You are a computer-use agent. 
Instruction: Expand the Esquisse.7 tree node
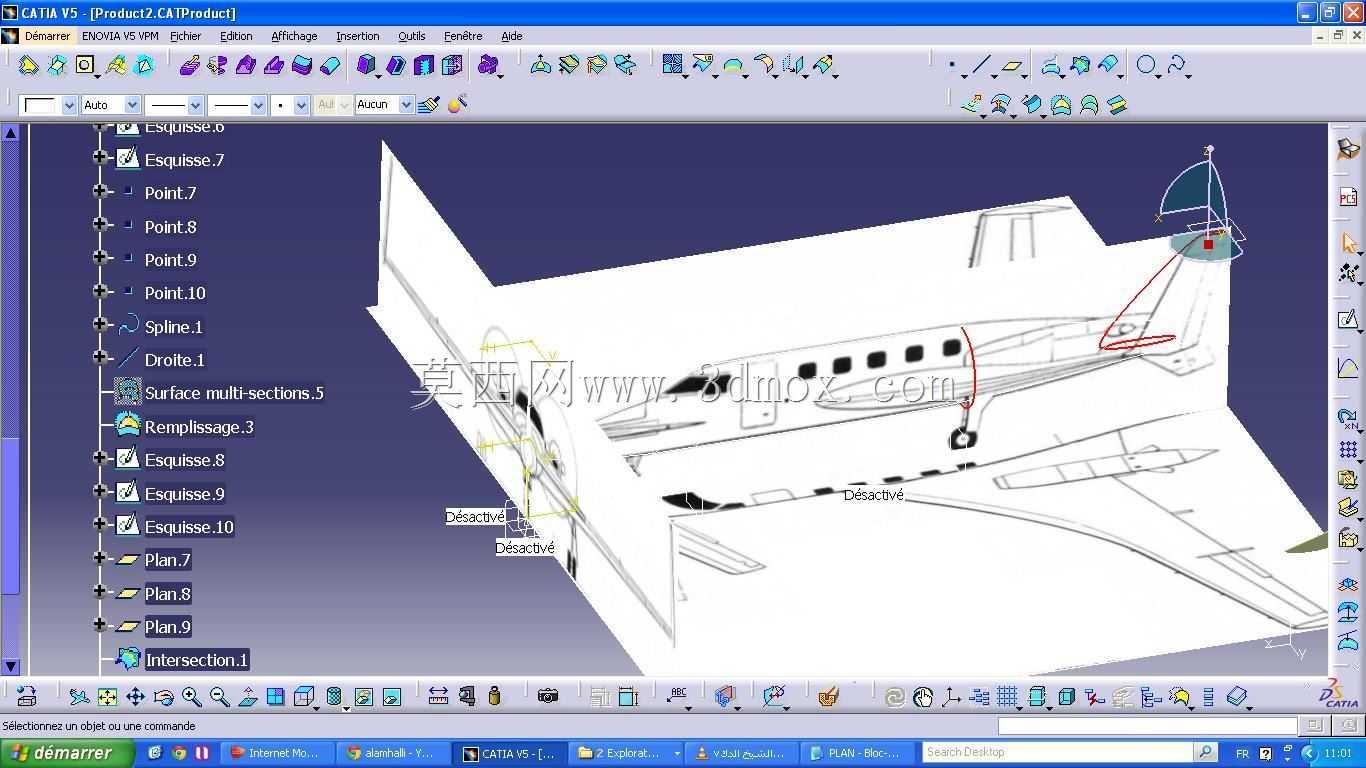pyautogui.click(x=100, y=157)
